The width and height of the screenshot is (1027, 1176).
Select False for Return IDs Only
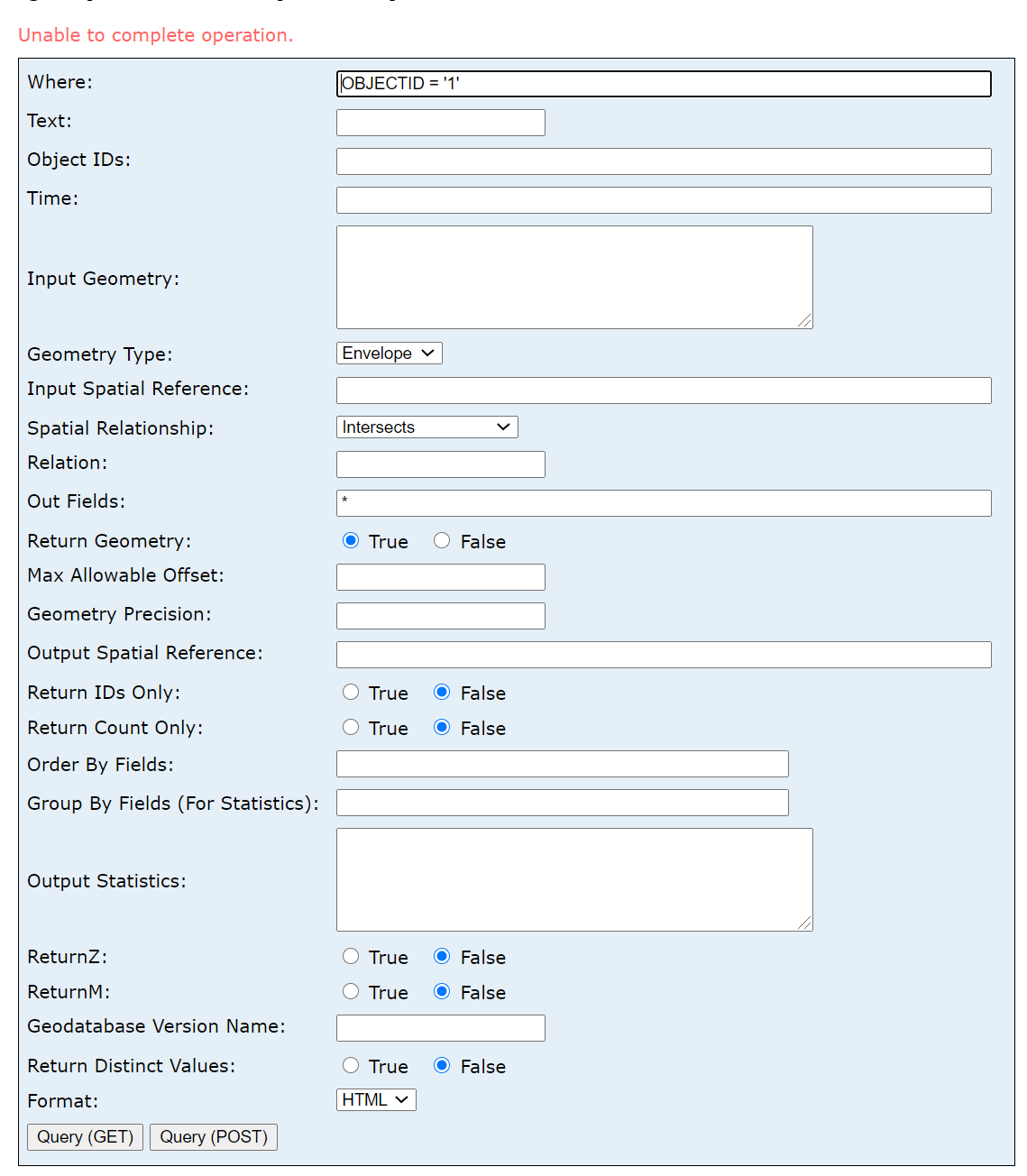coord(442,692)
